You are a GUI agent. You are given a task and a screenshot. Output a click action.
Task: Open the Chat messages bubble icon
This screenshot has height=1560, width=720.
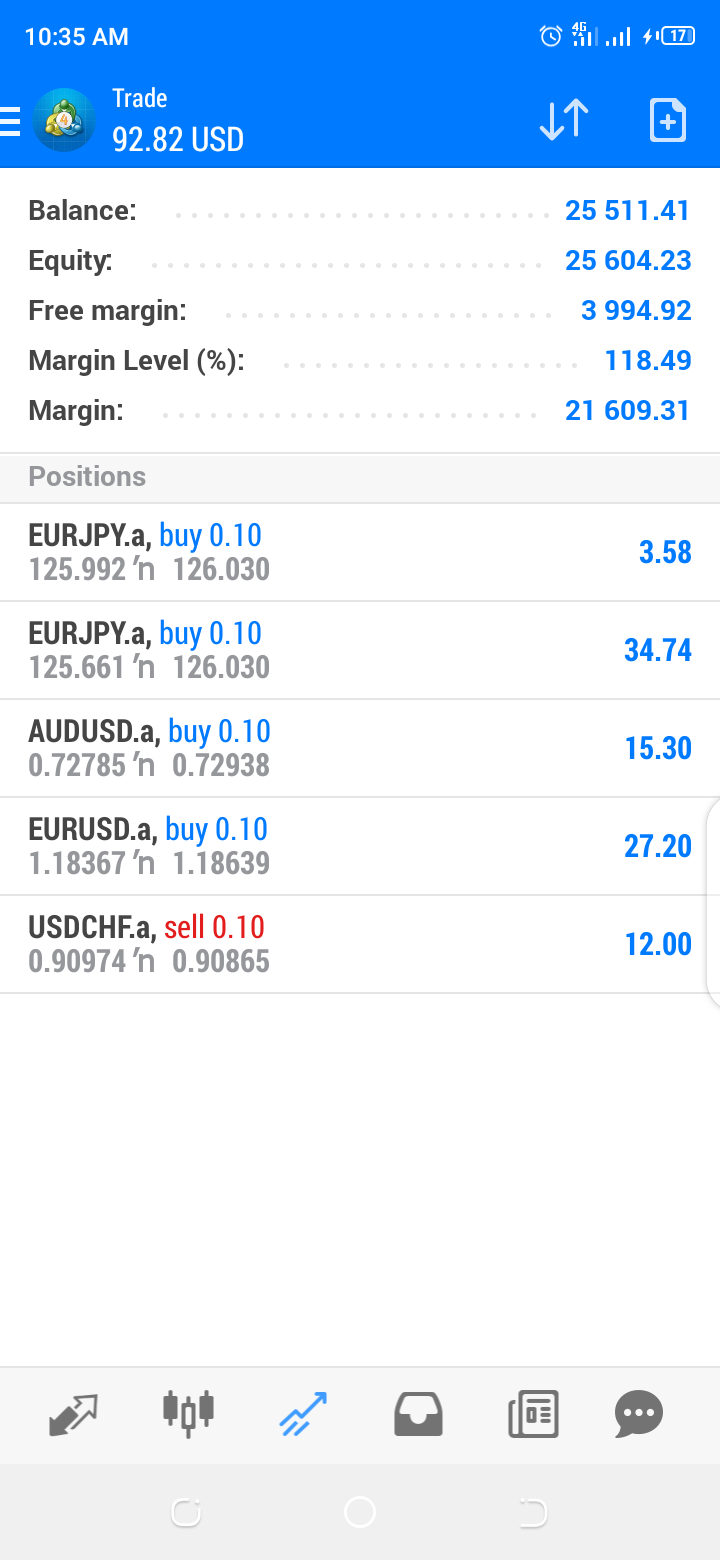[x=639, y=1415]
